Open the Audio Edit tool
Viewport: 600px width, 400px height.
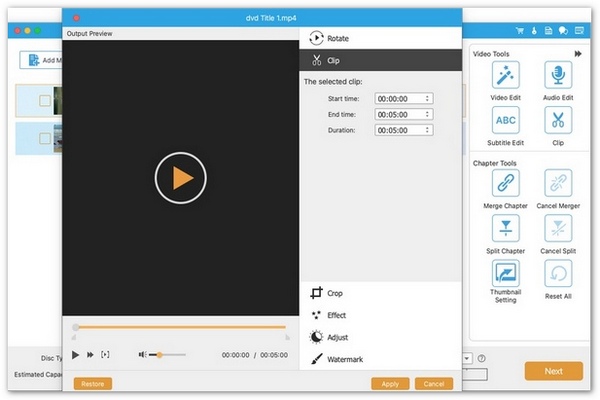(558, 75)
